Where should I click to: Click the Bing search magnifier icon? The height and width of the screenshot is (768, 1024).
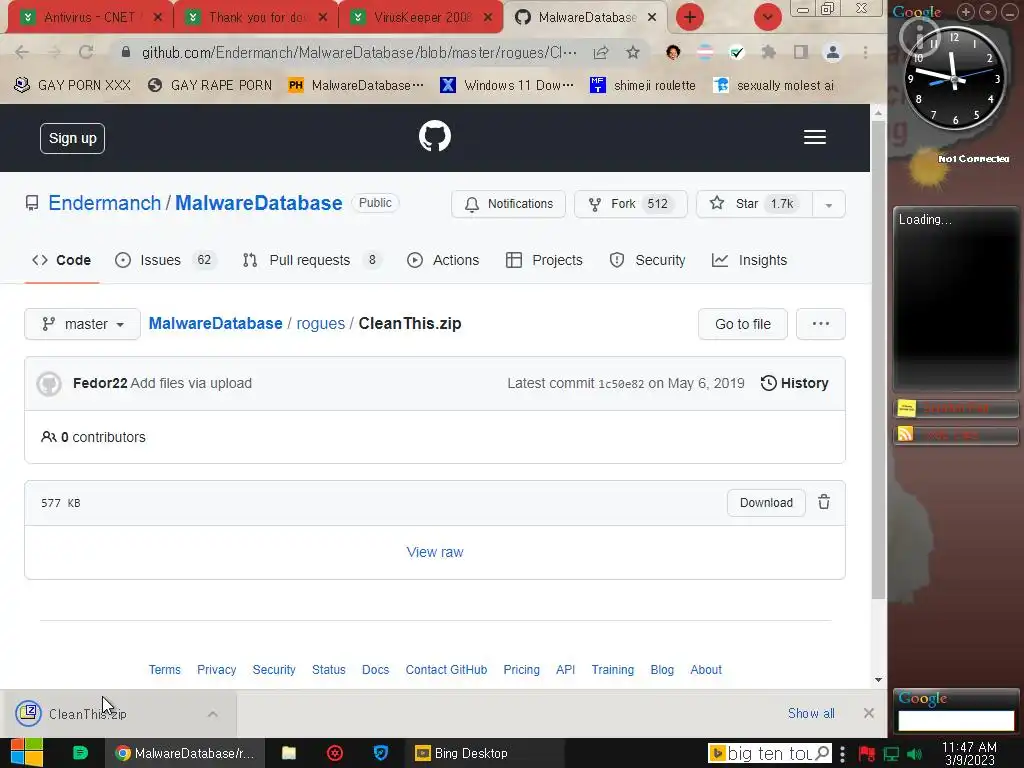pyautogui.click(x=823, y=753)
